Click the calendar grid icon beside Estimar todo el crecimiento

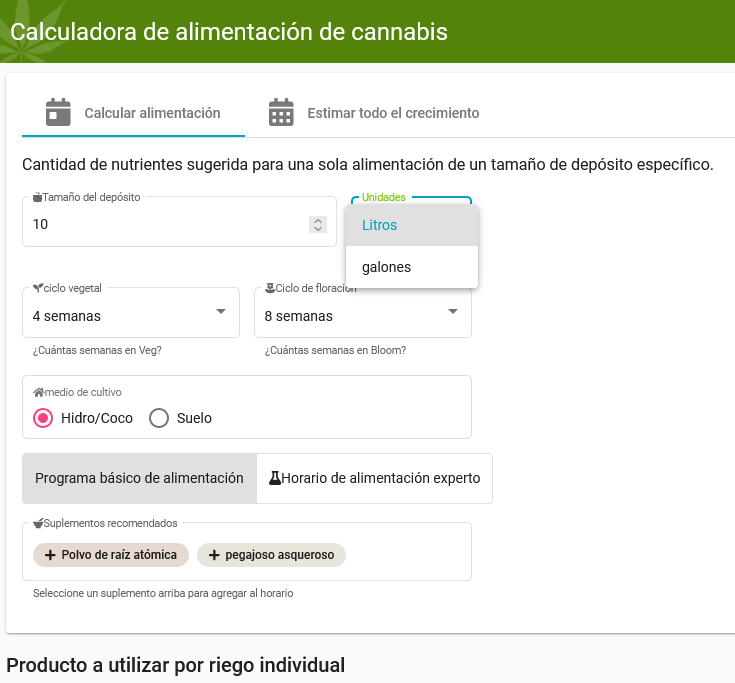point(281,112)
